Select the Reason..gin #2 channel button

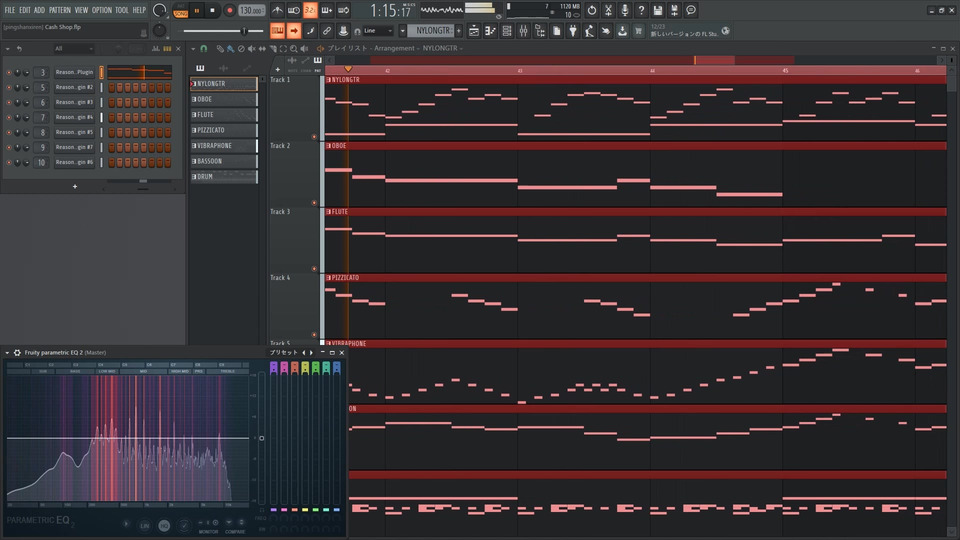coord(74,87)
